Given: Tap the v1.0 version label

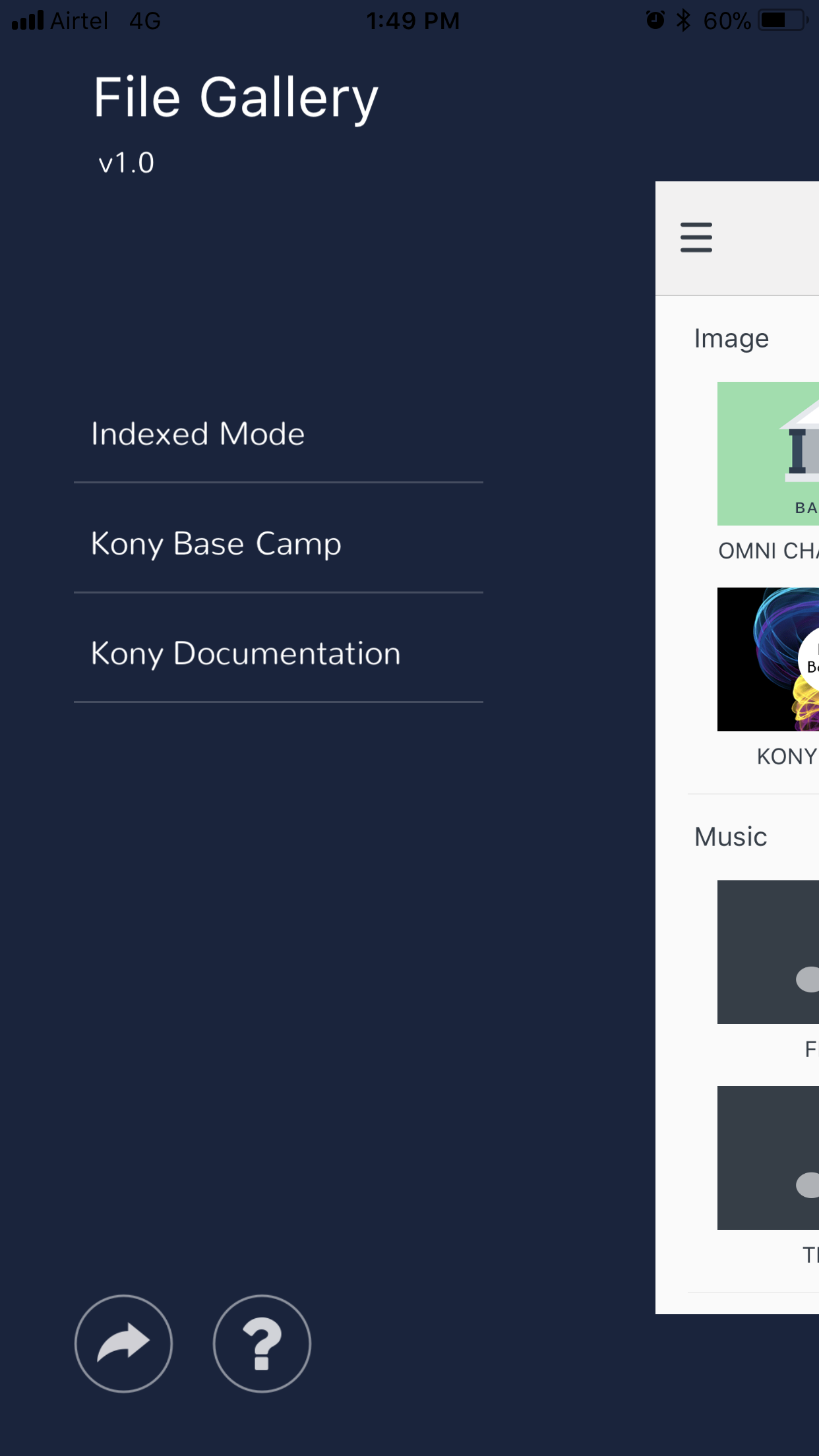Looking at the screenshot, I should tap(126, 163).
